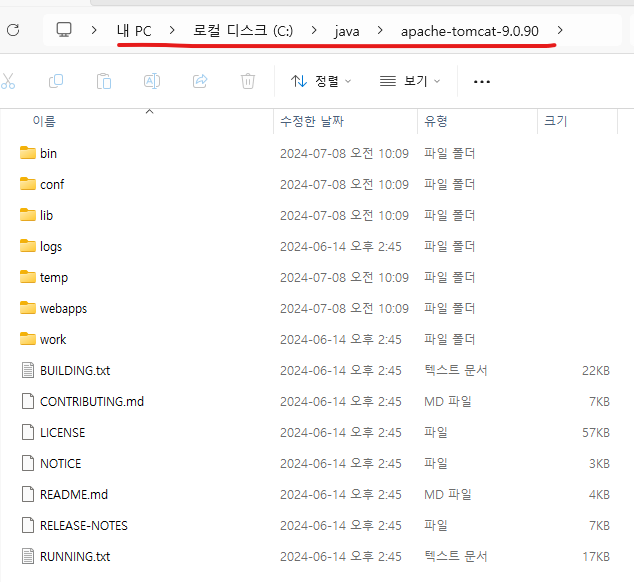Click the This PC monitor icon in the breadcrumb
The image size is (634, 582).
tap(64, 30)
